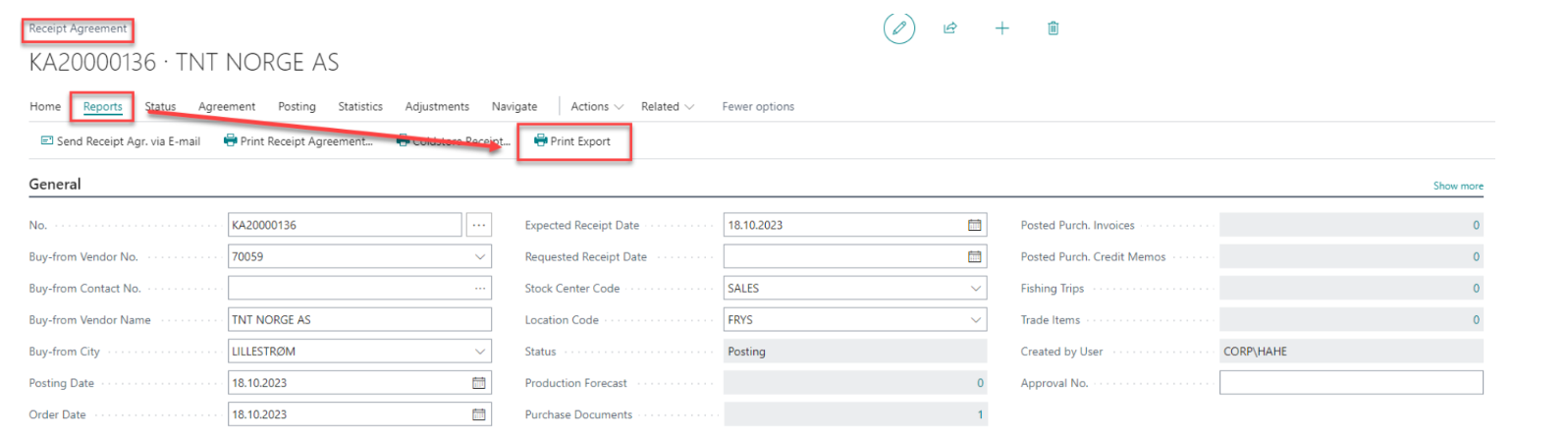The height and width of the screenshot is (437, 1568).
Task: Click the edit pencil icon
Action: pos(898,28)
